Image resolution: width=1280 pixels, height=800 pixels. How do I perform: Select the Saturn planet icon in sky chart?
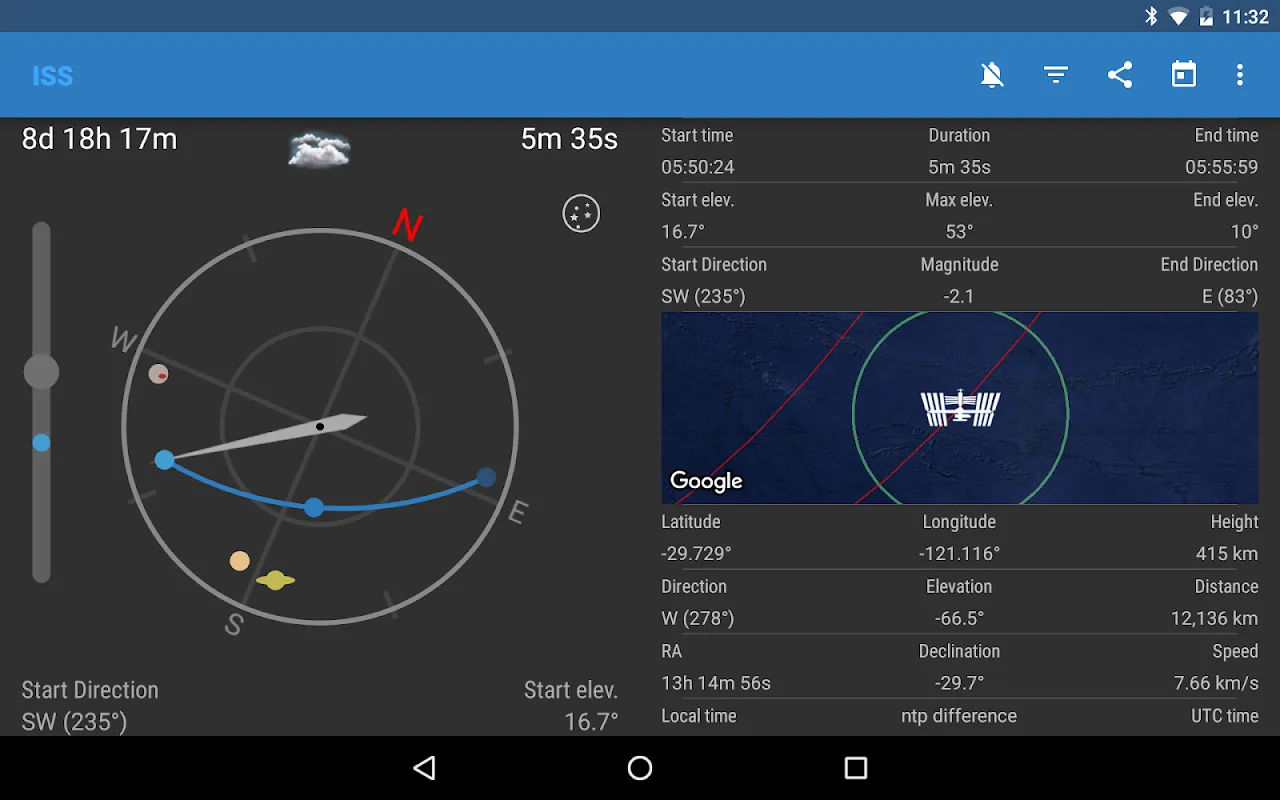275,580
